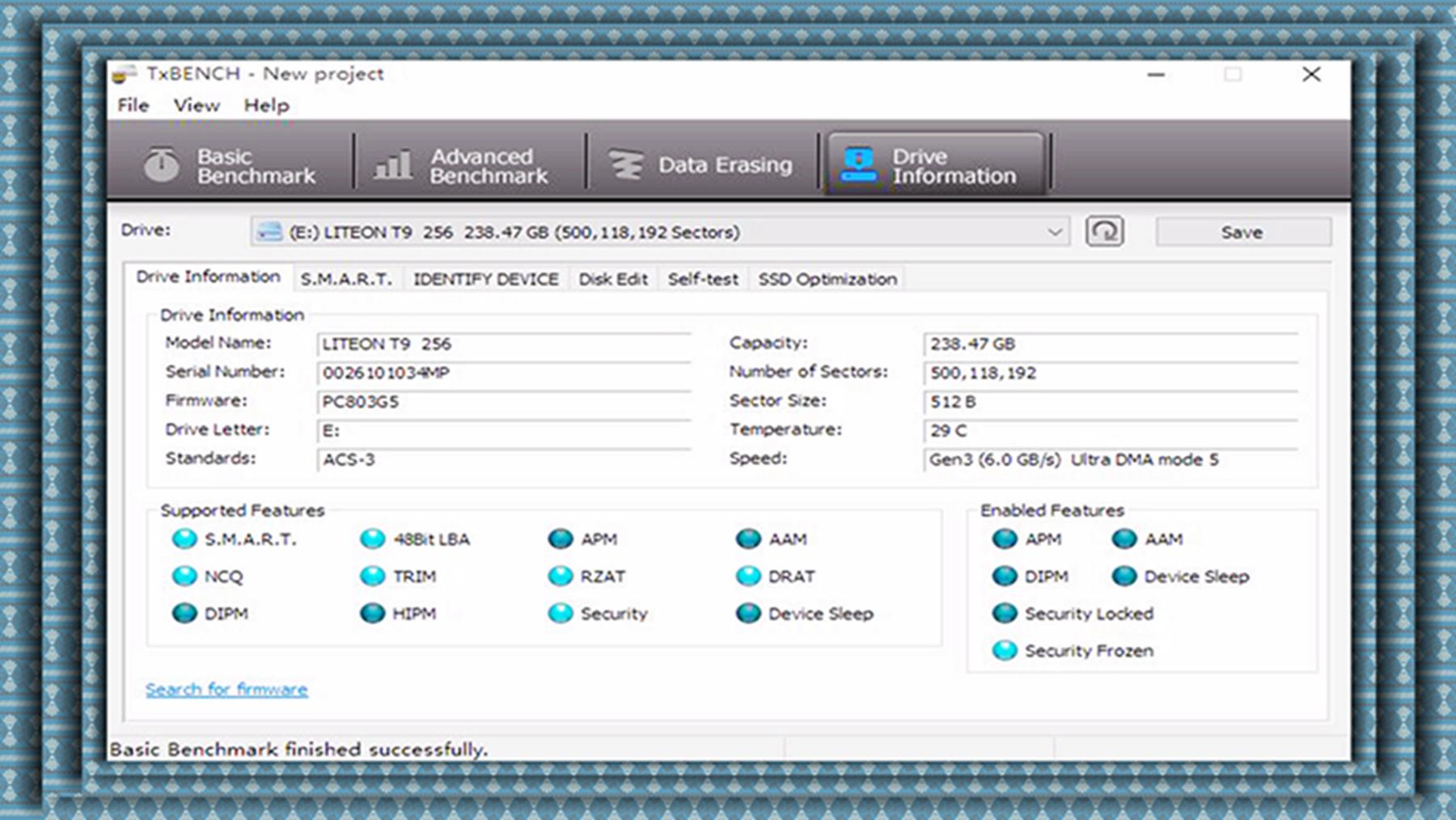The height and width of the screenshot is (820, 1456).
Task: Minimize the TxBENCH window
Action: pos(1157,74)
